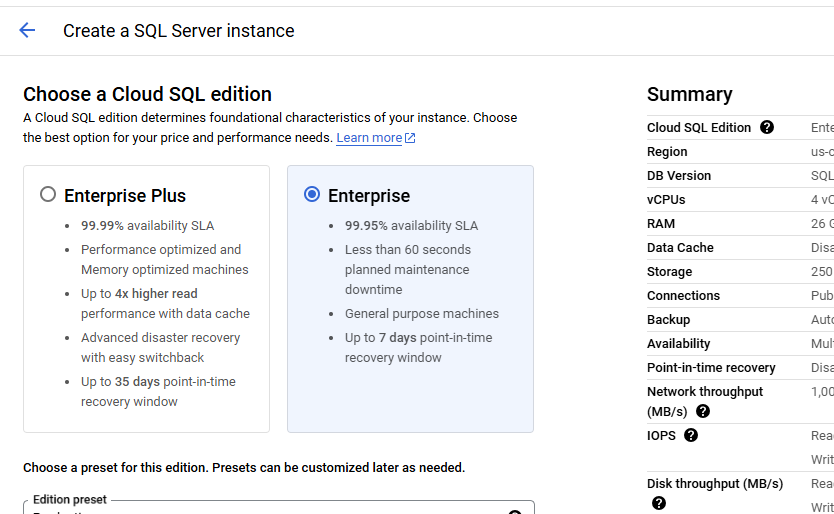Click the Data Cache summary label
Image resolution: width=834 pixels, height=514 pixels.
click(680, 247)
